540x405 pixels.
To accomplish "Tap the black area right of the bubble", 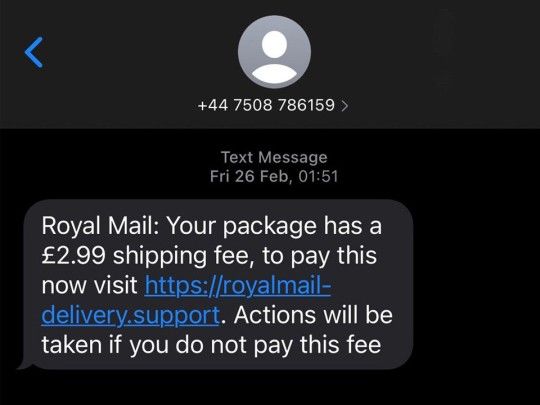I will [x=477, y=284].
